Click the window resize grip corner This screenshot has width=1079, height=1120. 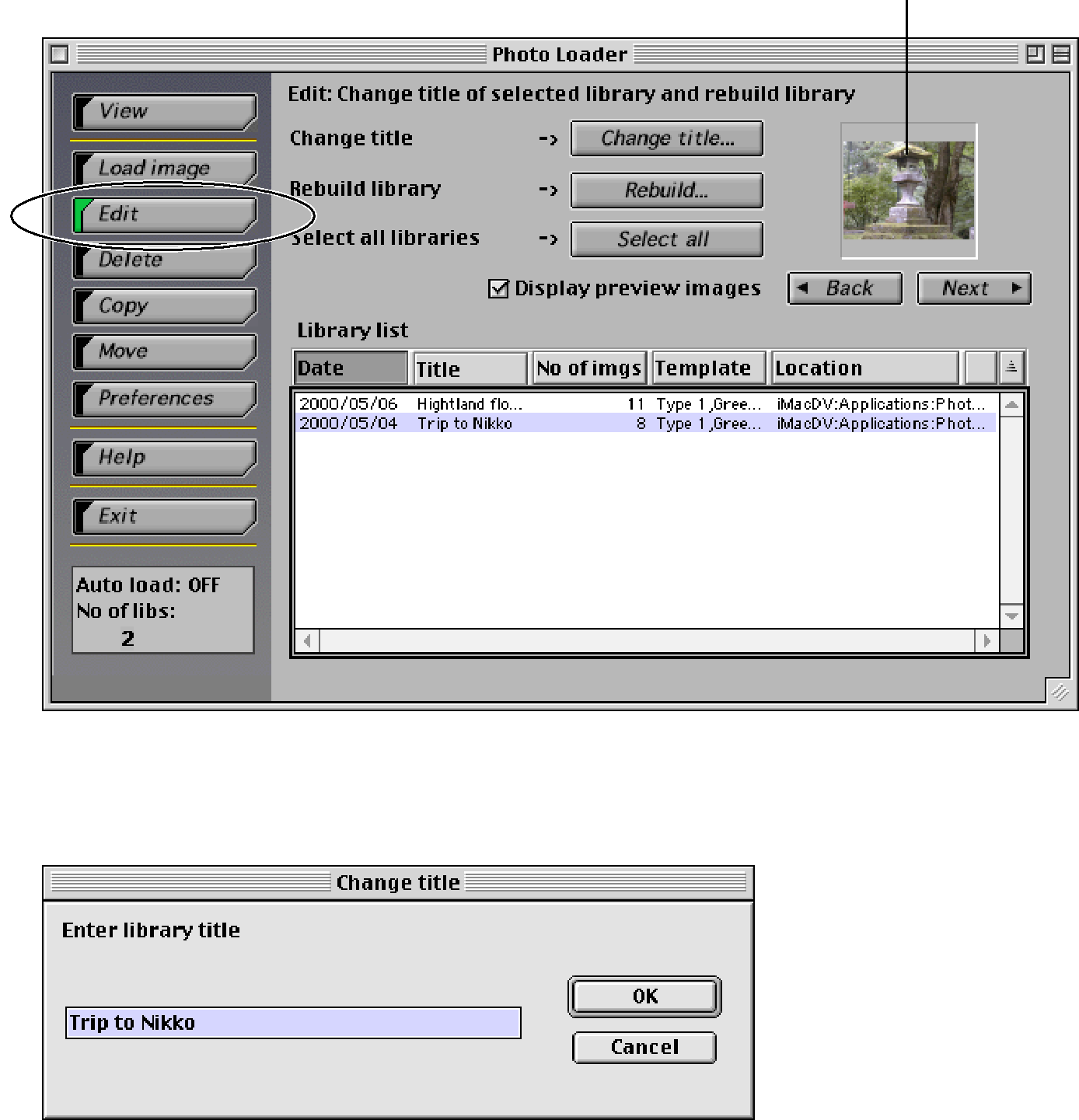tap(1060, 692)
